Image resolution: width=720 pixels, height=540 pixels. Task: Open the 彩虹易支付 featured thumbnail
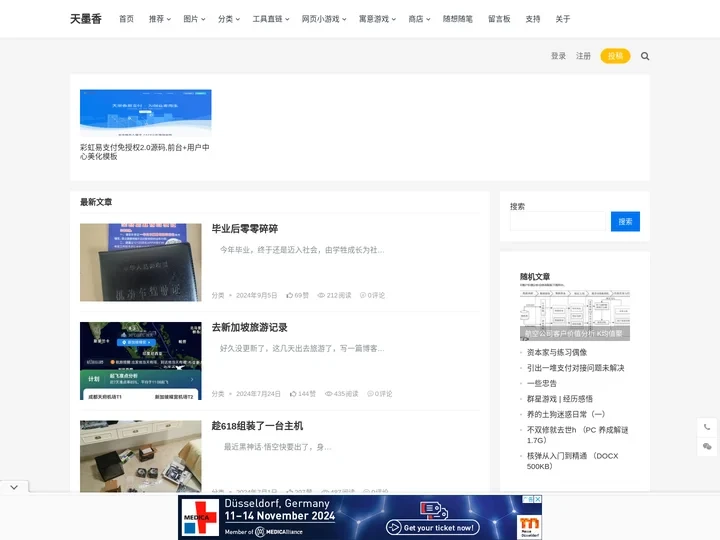pyautogui.click(x=146, y=112)
